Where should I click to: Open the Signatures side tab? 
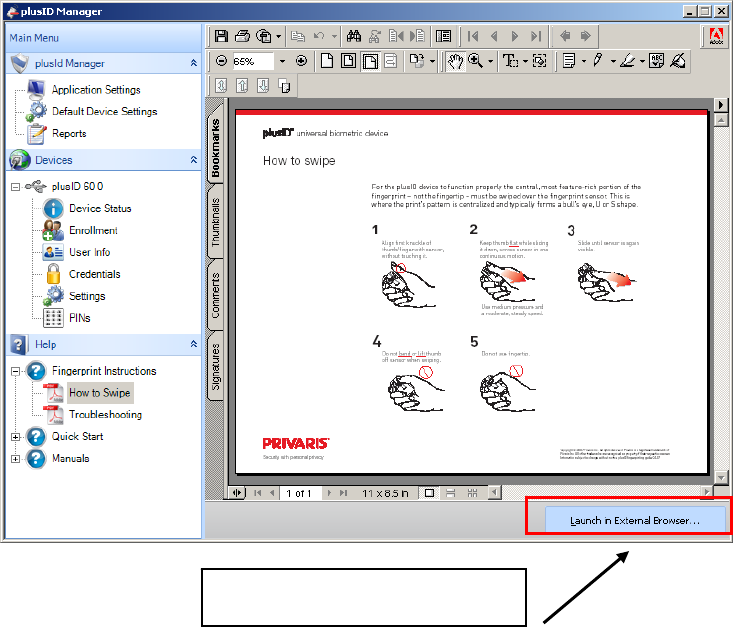[x=215, y=367]
